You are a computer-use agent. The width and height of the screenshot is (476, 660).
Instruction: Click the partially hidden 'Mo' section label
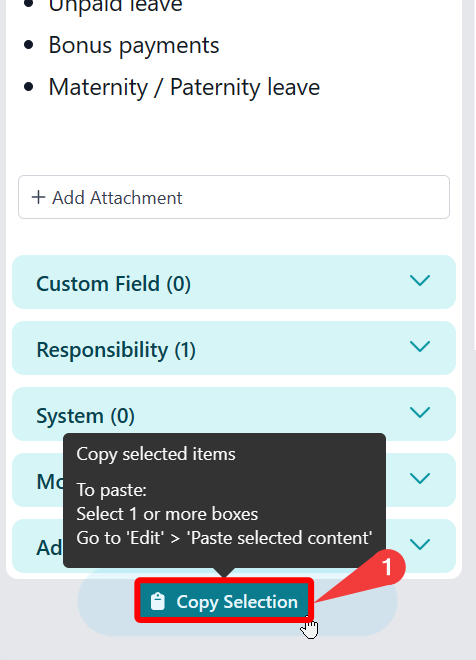[50, 482]
